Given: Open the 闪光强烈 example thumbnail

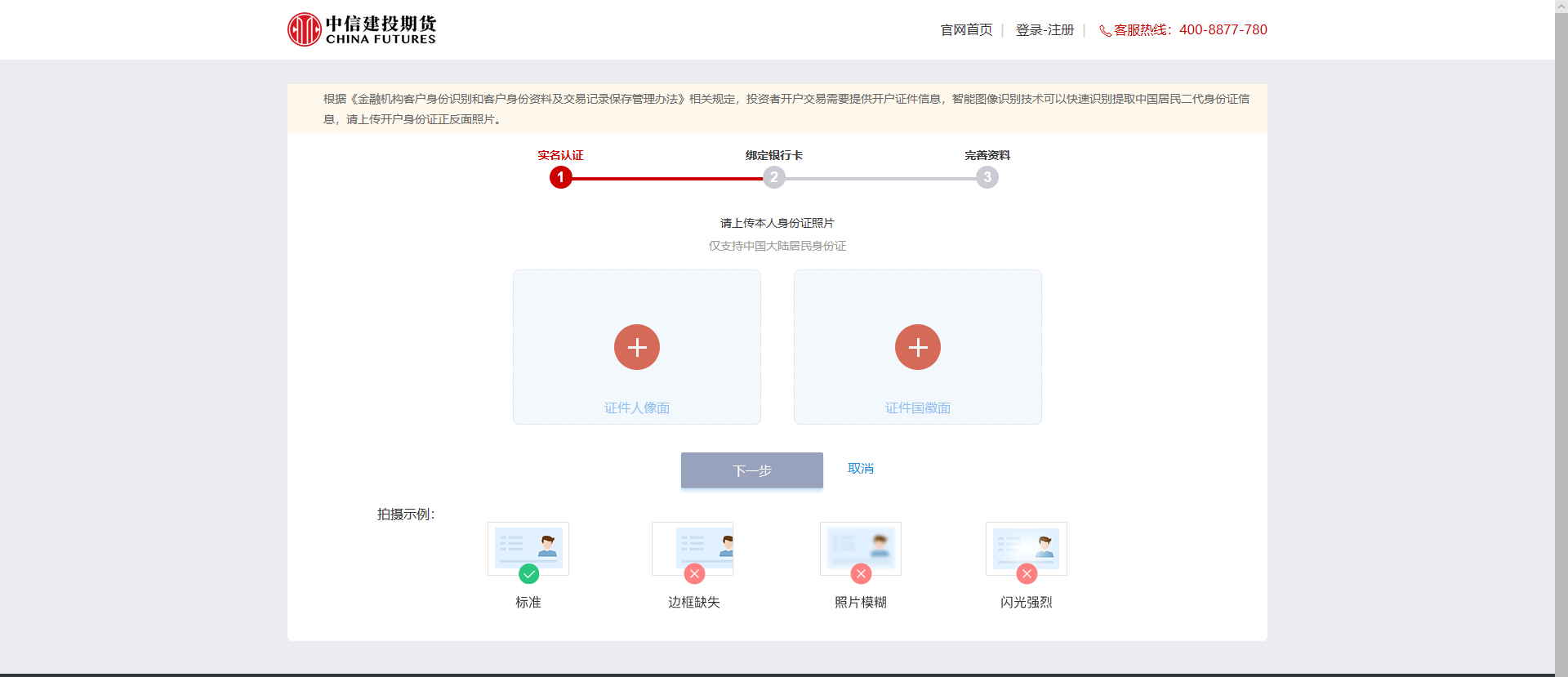Looking at the screenshot, I should click(x=1027, y=547).
